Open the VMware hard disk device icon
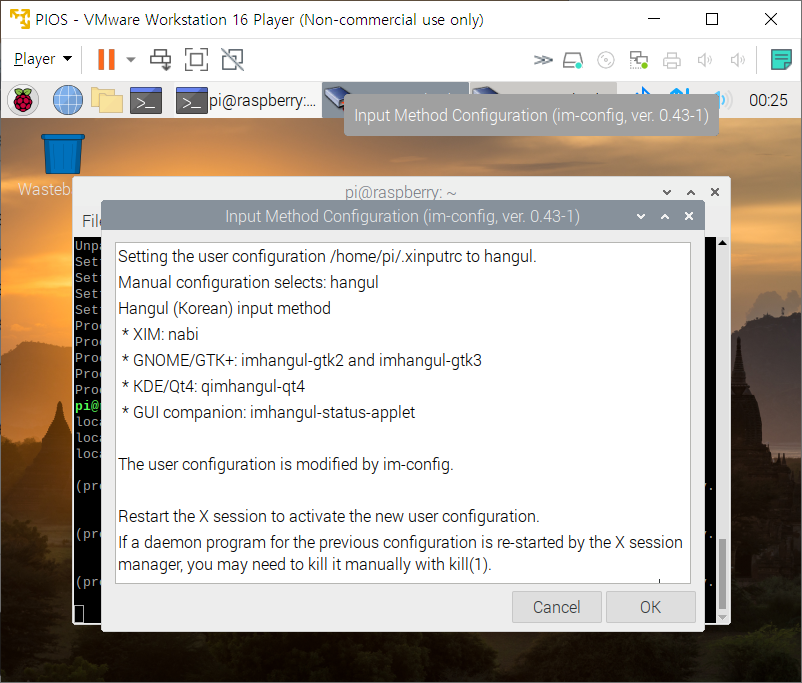802x683 pixels. click(x=573, y=60)
